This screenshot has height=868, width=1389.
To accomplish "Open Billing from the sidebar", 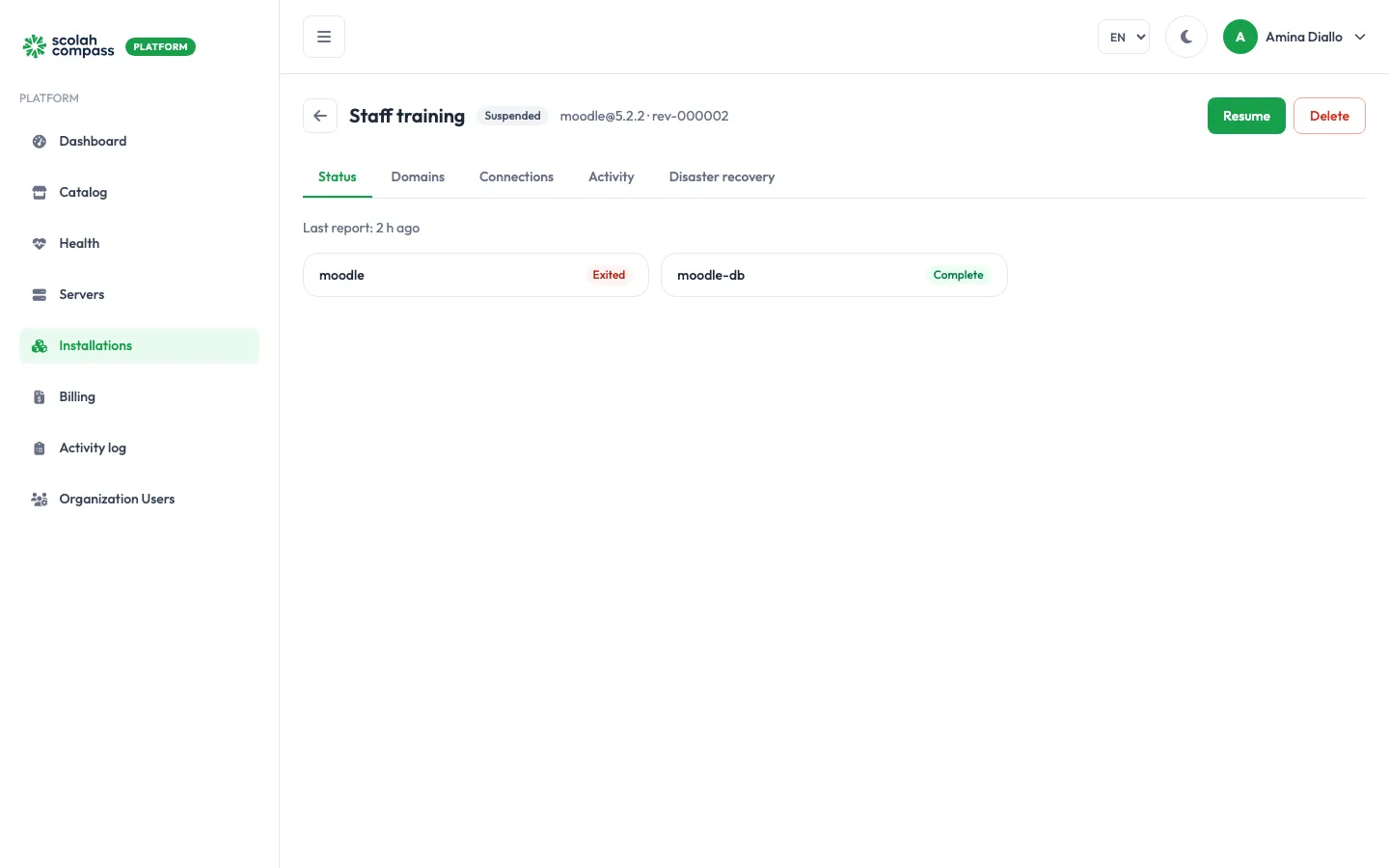I will pyautogui.click(x=139, y=397).
